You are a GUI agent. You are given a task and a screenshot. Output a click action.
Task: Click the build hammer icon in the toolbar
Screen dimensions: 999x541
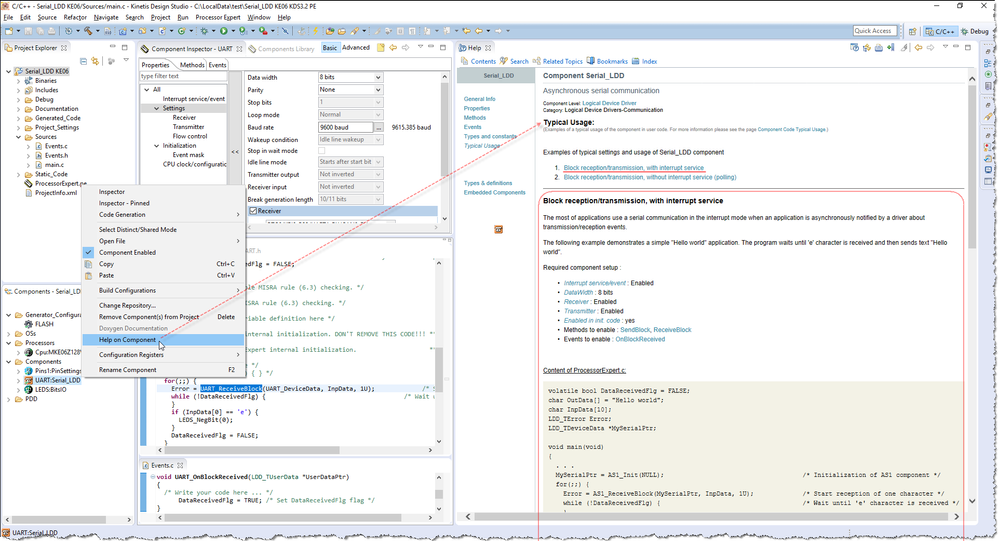(x=88, y=31)
